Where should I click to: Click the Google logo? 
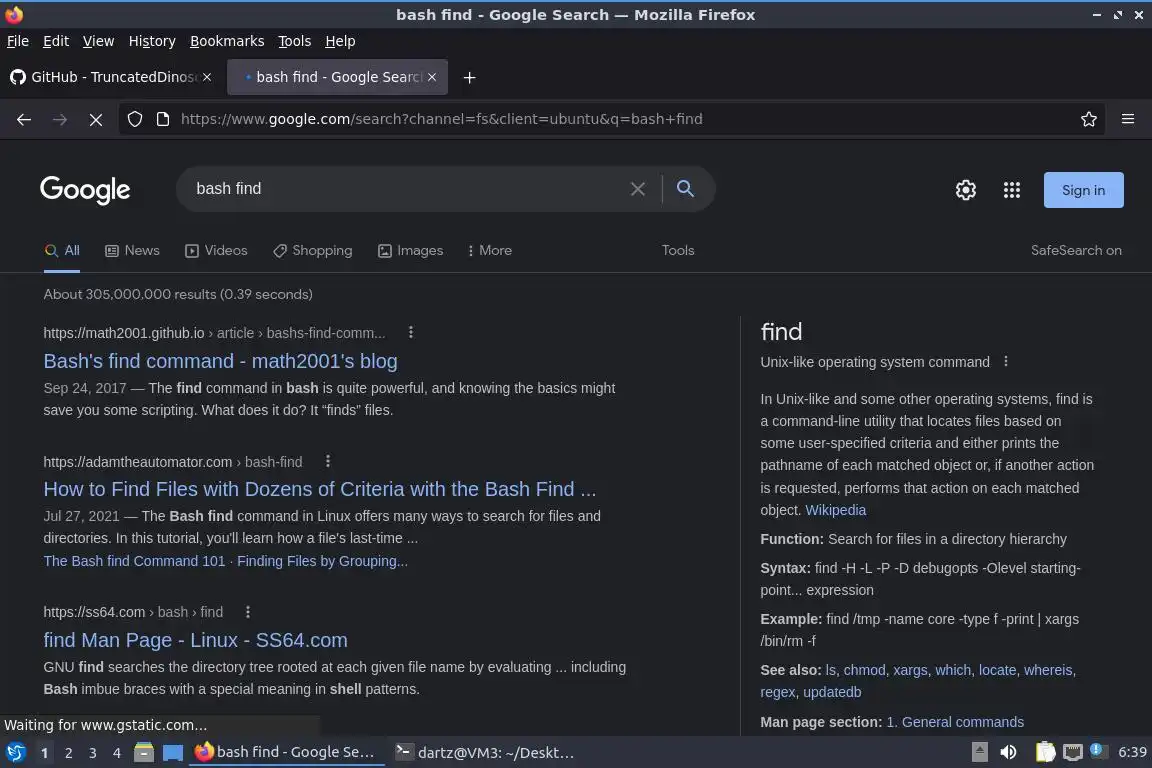(84, 190)
